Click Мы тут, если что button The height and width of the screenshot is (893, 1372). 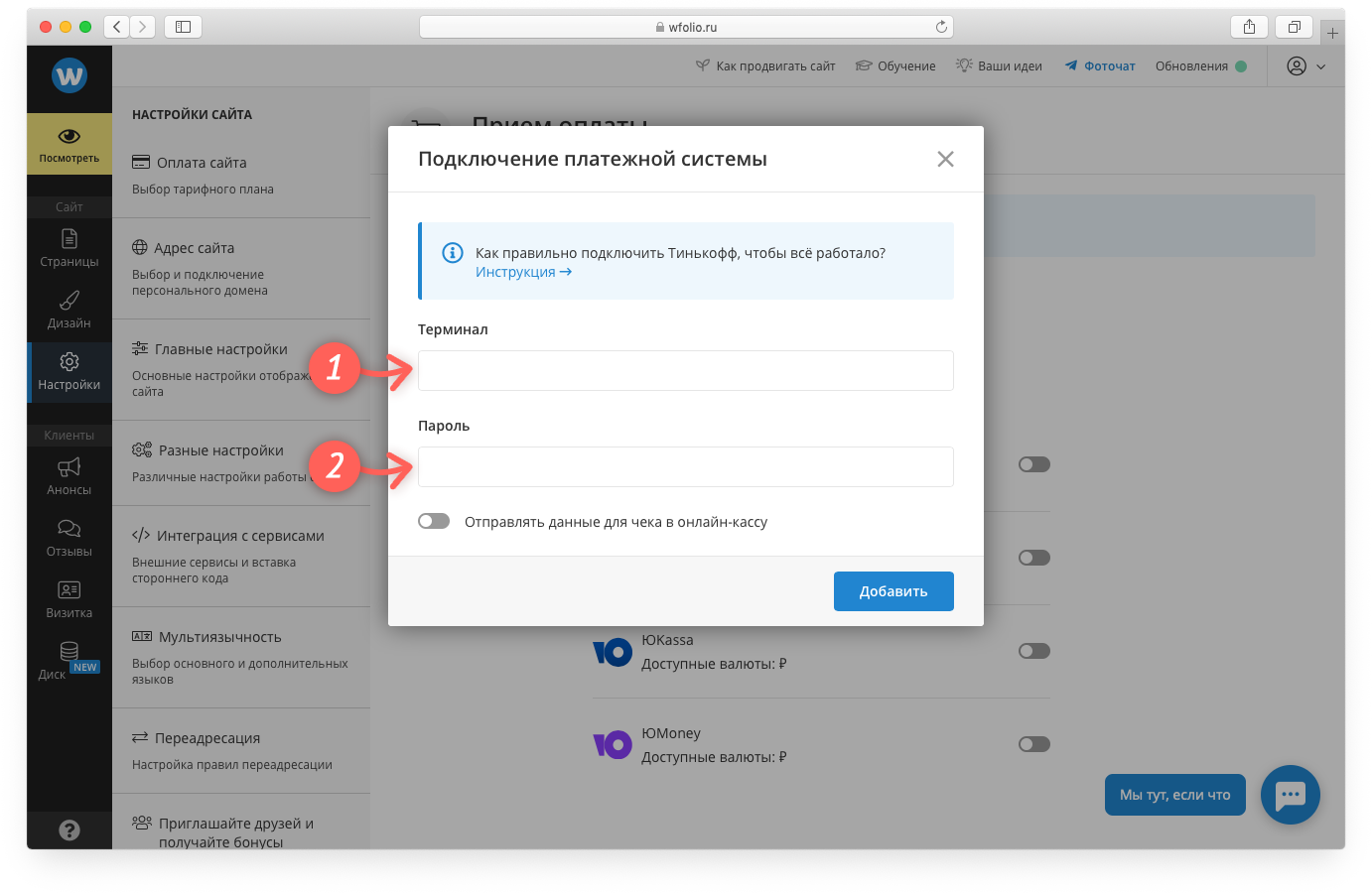(1175, 795)
